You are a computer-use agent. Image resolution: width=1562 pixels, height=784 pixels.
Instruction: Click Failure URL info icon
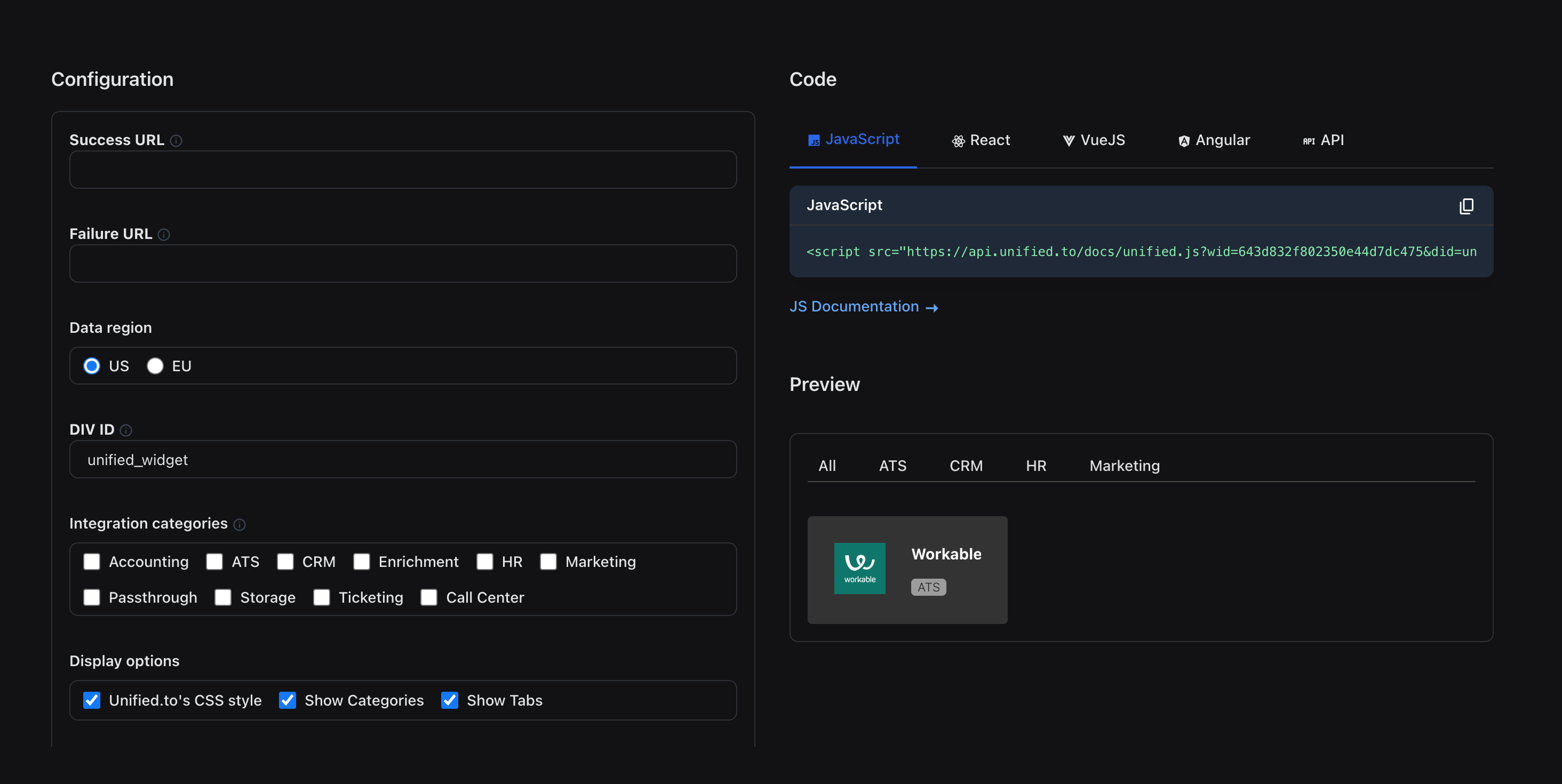[164, 235]
